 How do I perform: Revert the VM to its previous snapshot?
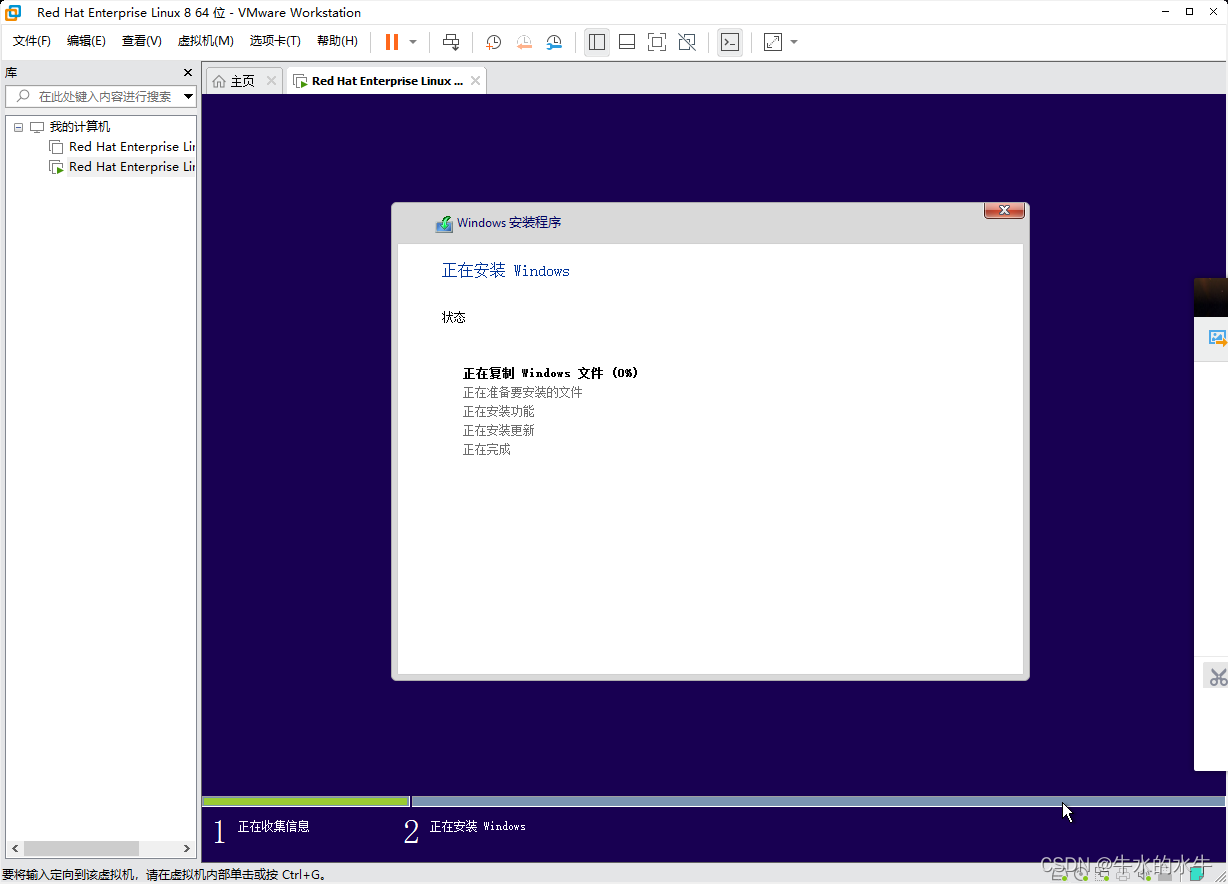click(x=524, y=42)
